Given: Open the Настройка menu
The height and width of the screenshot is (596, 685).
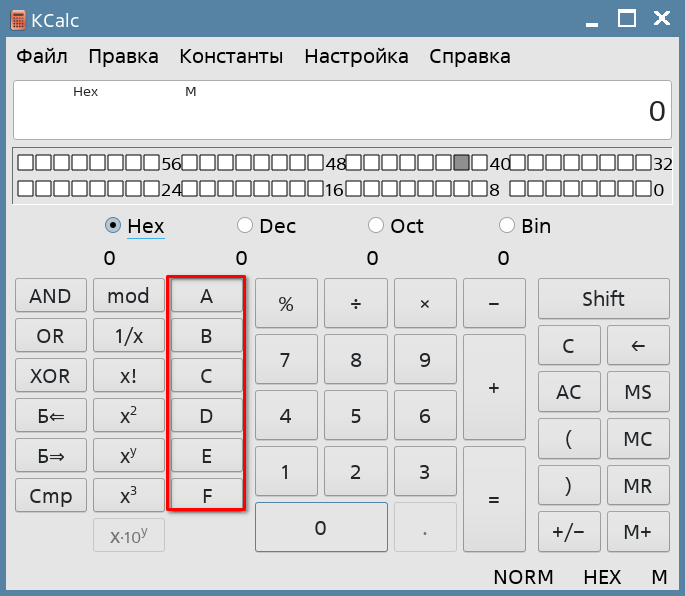Looking at the screenshot, I should (356, 56).
